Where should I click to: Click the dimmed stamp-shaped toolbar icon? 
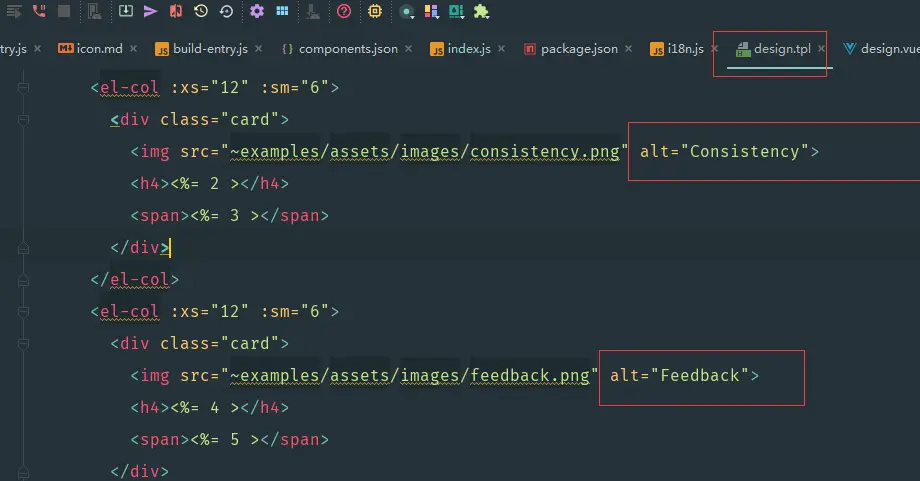(313, 11)
